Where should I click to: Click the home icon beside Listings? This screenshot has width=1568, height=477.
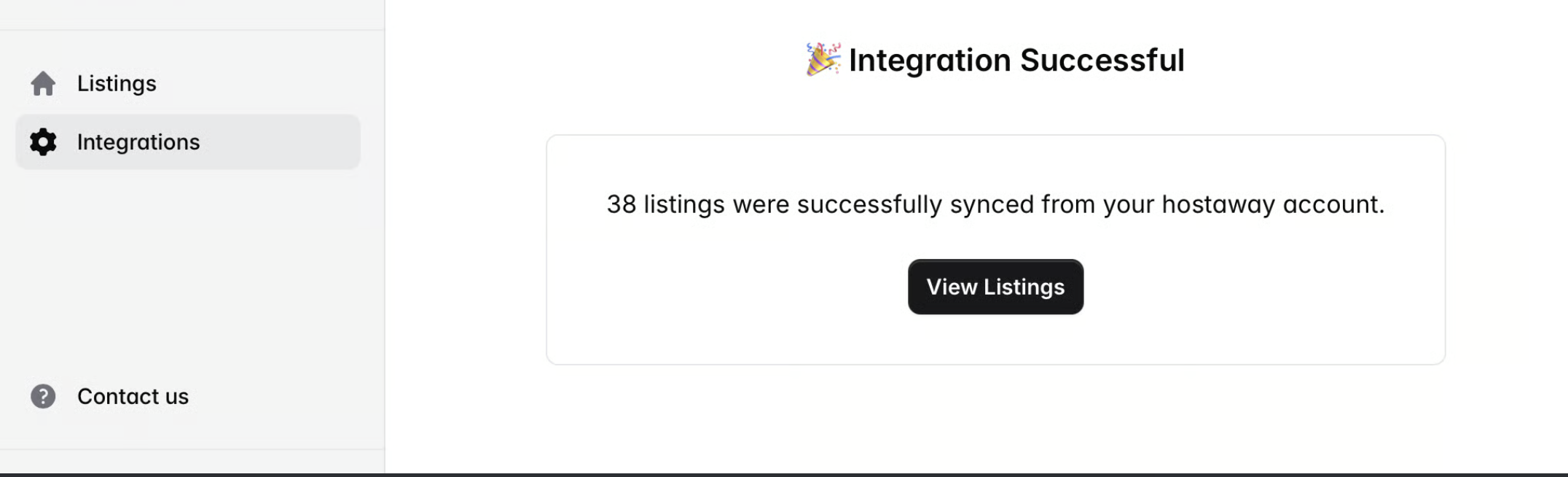[43, 84]
